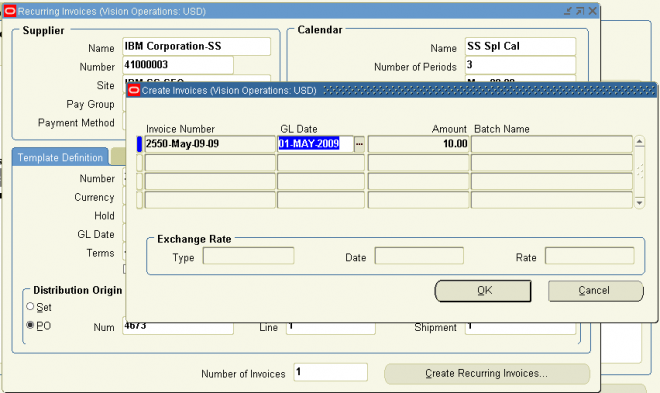Click Batch Name field in first row
This screenshot has width=660, height=393.
point(552,144)
